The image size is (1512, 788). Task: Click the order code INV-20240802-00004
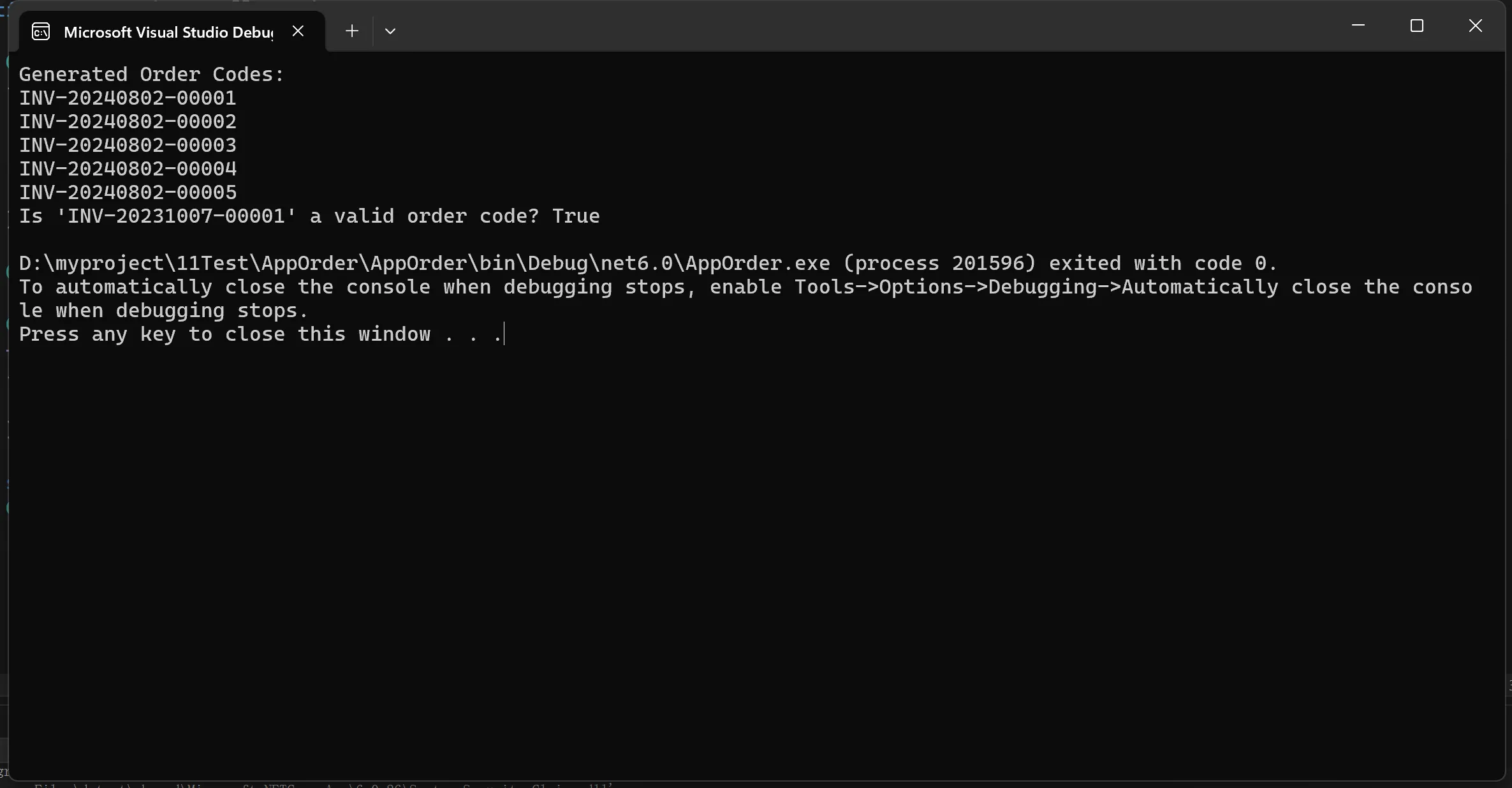pos(128,168)
